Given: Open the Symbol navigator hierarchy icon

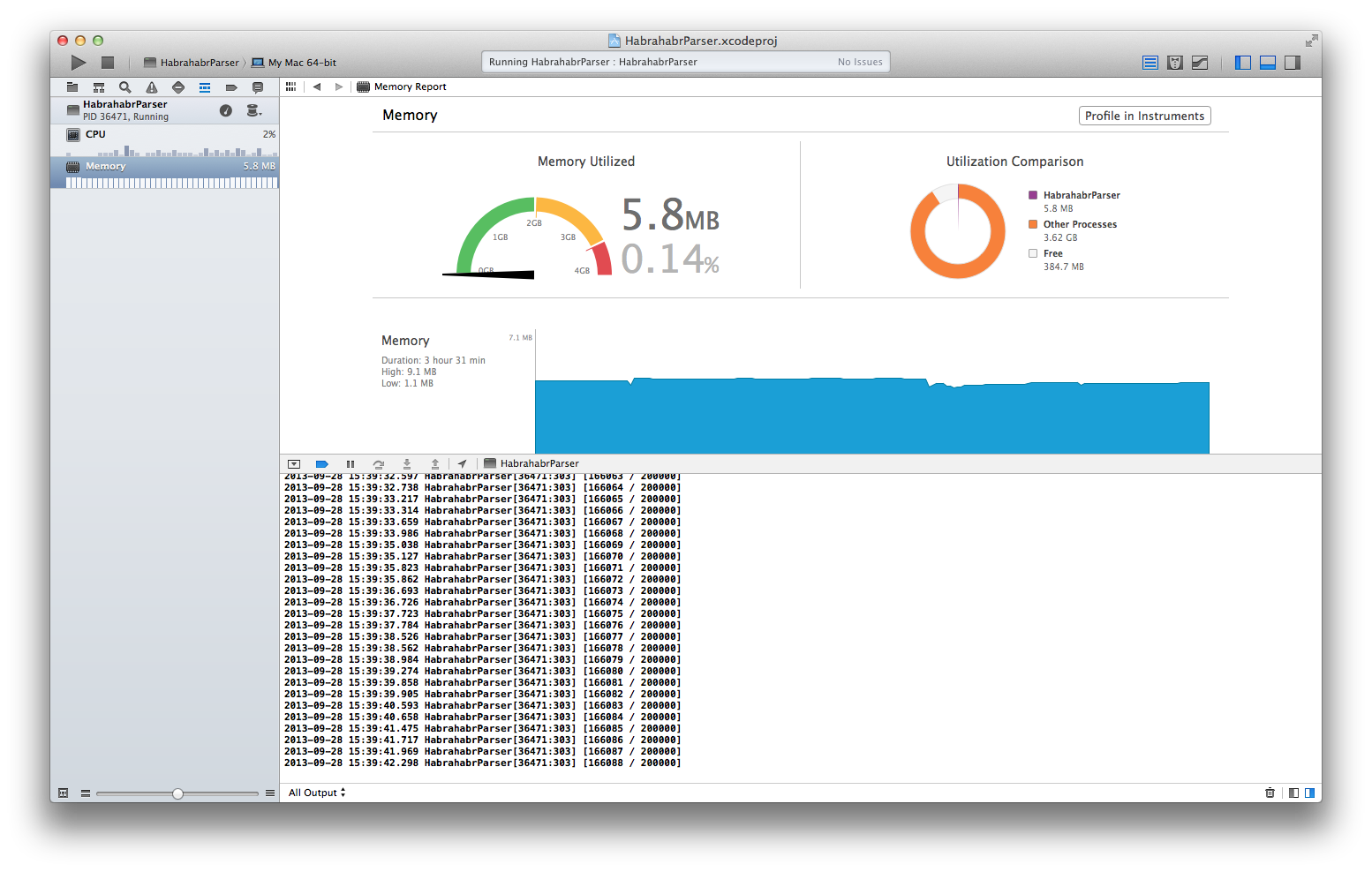Looking at the screenshot, I should click(99, 87).
